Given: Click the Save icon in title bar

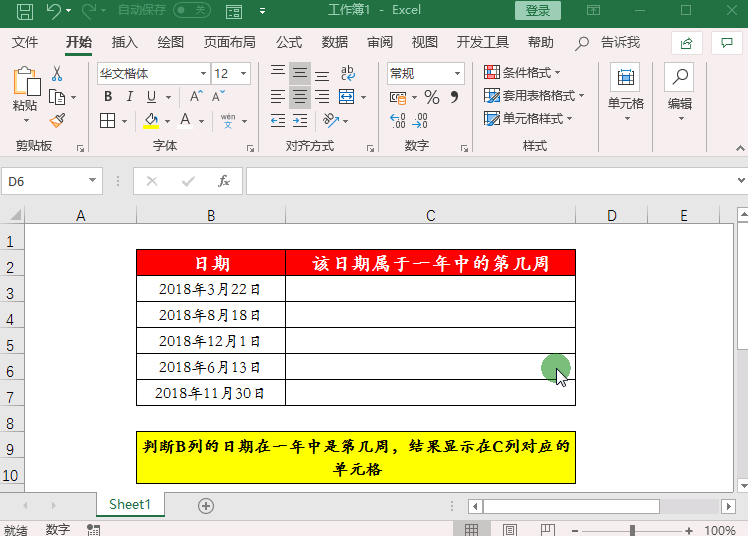Looking at the screenshot, I should (x=25, y=10).
